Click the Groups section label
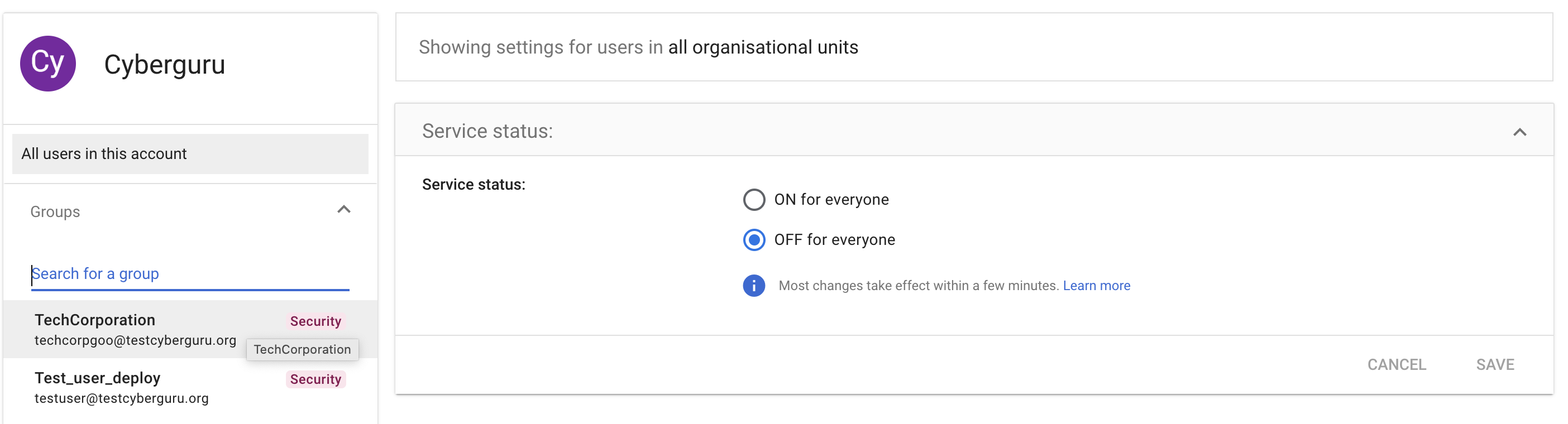1568x424 pixels. (x=55, y=211)
